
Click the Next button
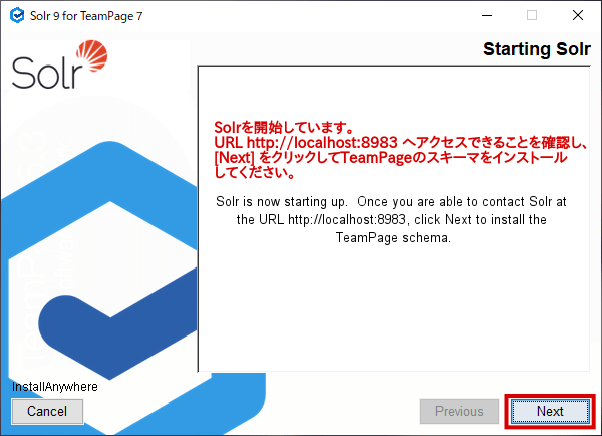549,411
